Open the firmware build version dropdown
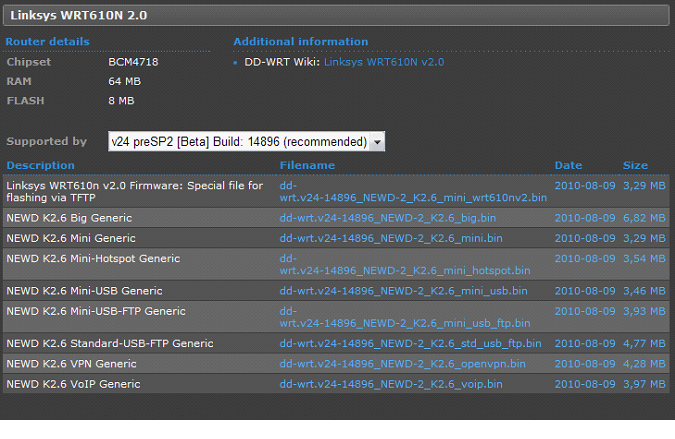 (246, 142)
